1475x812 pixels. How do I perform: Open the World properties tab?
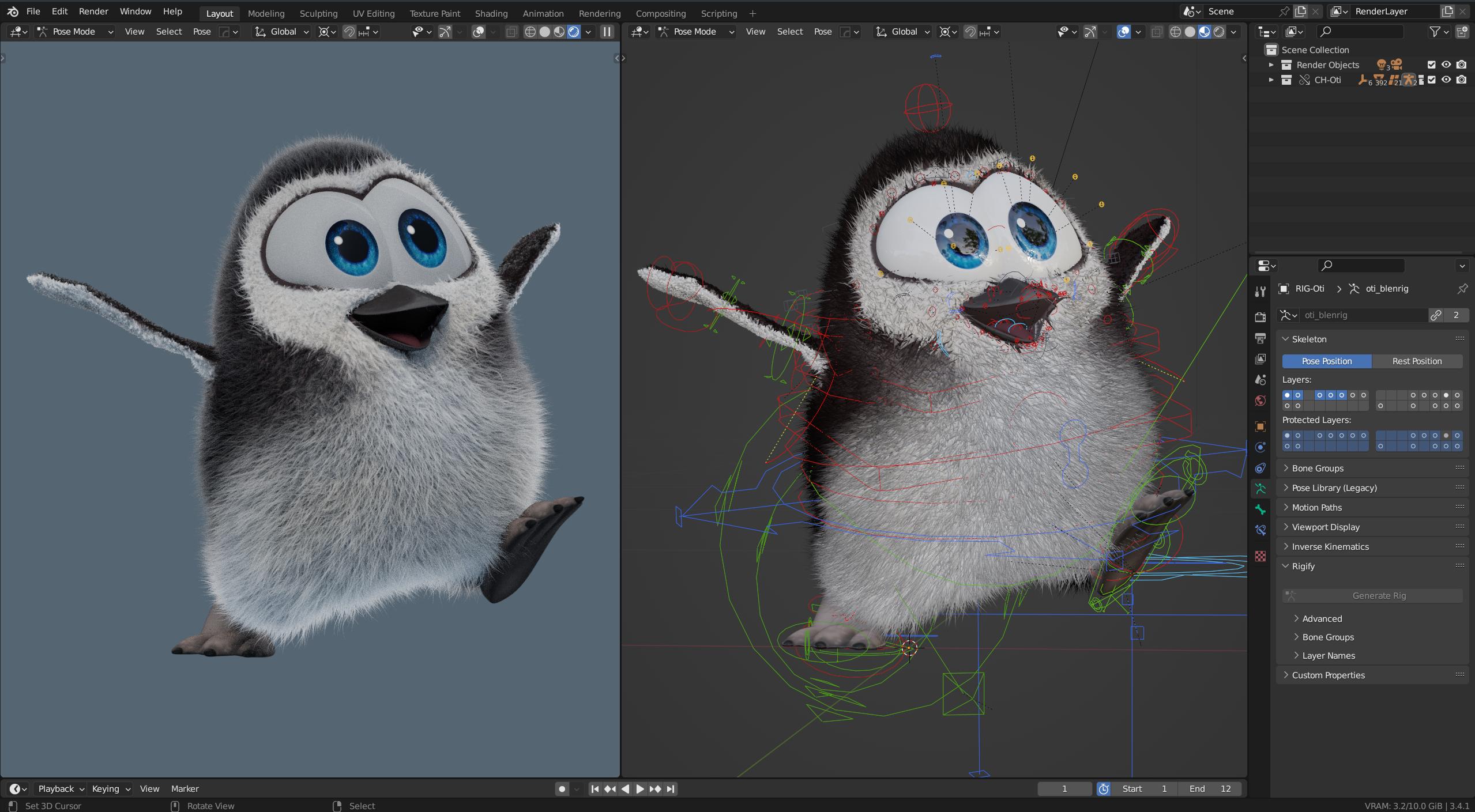point(1260,401)
